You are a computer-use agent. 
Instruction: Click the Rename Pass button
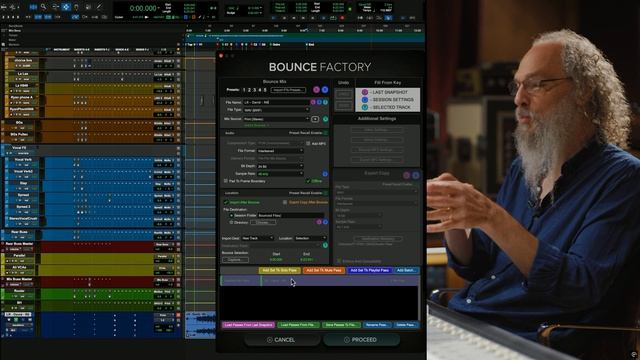[377, 325]
